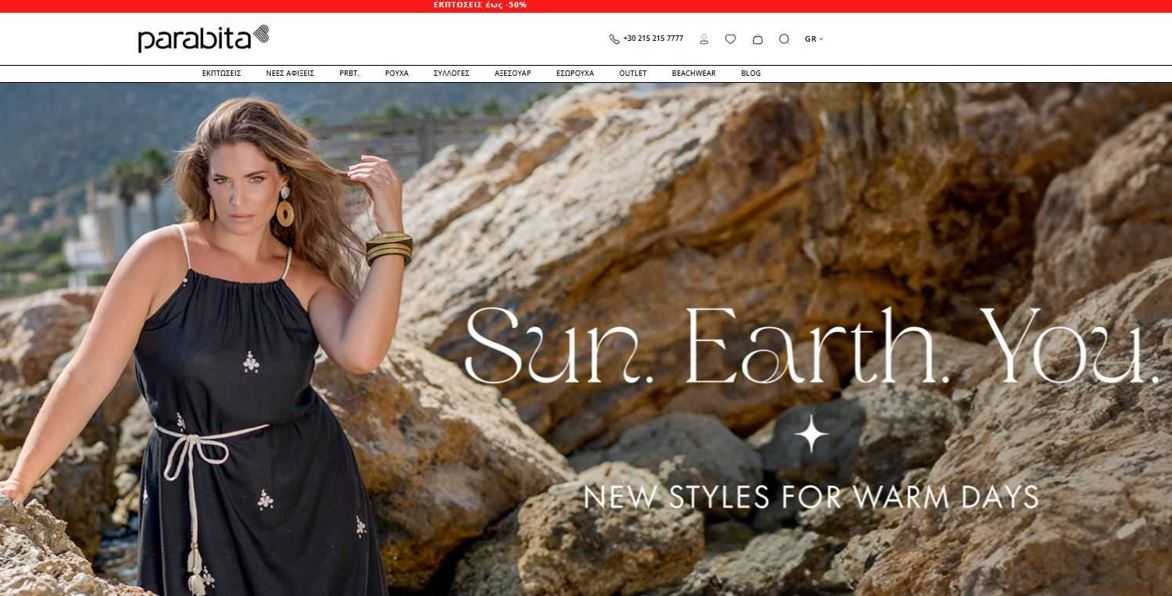Expand the GR language dropdown

click(x=813, y=39)
